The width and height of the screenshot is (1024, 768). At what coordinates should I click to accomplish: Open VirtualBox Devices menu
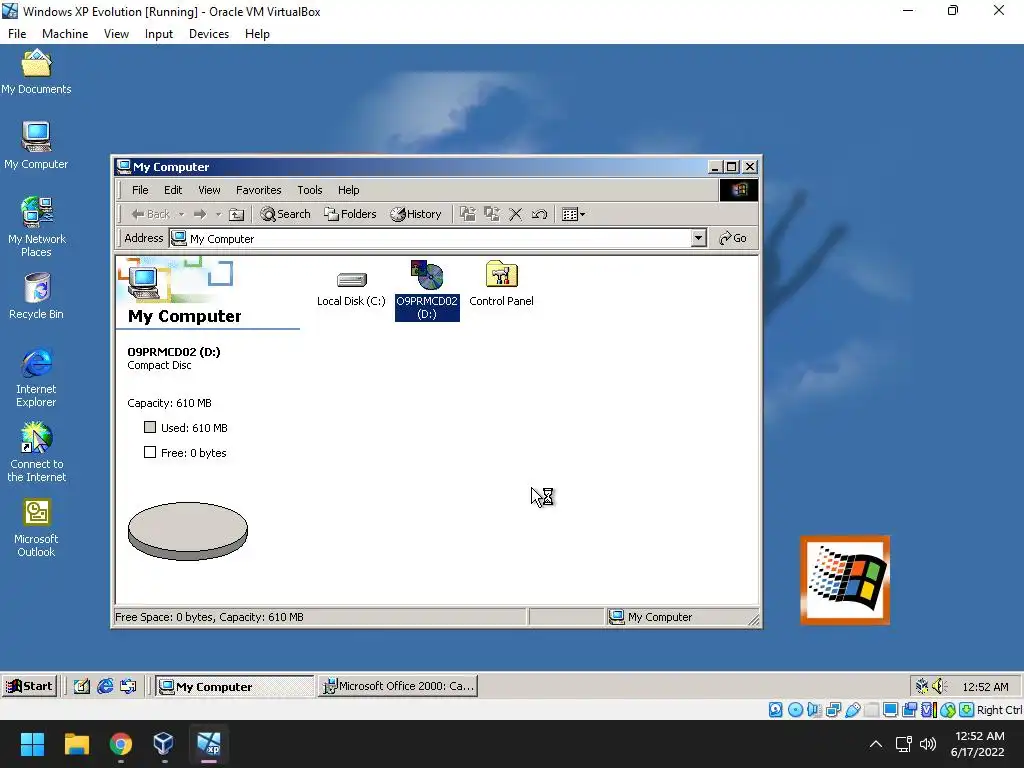tap(209, 34)
